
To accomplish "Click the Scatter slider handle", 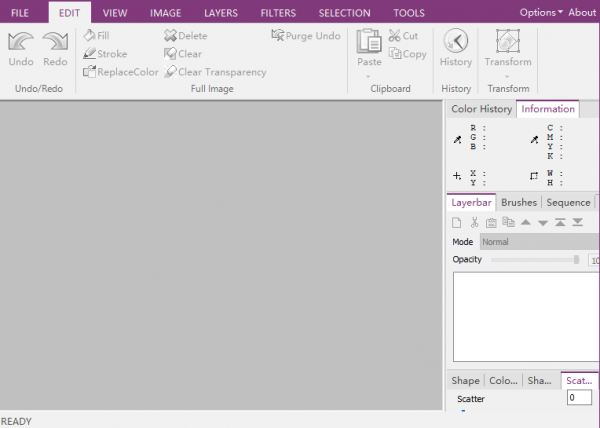I will pos(463,410).
